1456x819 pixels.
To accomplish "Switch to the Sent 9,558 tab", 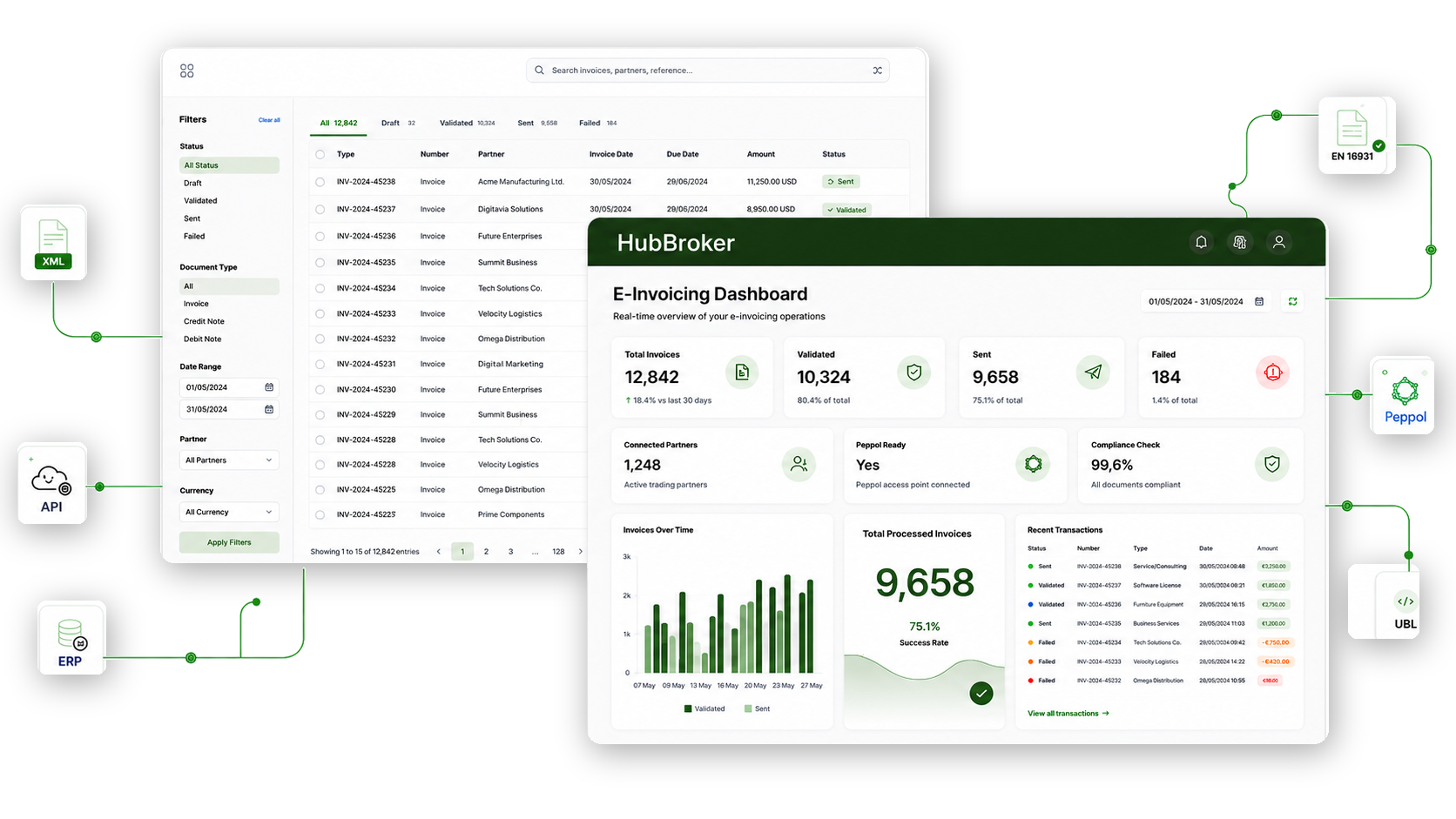I will (x=537, y=123).
